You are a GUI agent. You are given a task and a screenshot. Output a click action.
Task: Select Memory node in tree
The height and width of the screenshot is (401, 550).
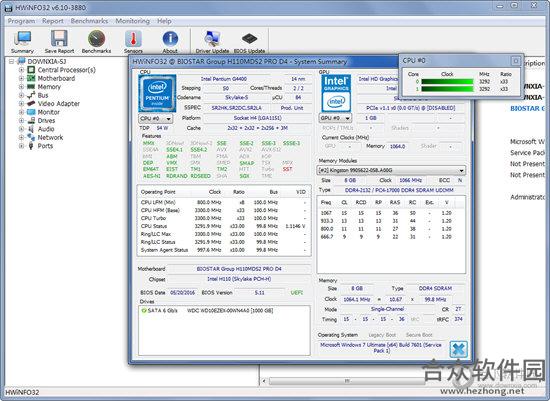(x=49, y=87)
